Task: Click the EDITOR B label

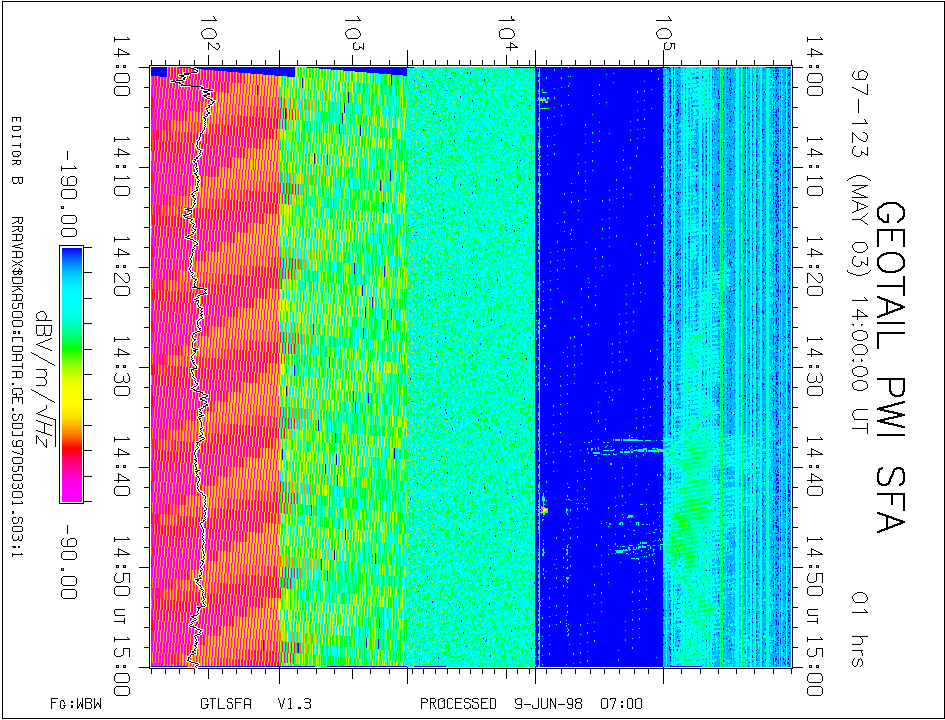Action: point(16,150)
